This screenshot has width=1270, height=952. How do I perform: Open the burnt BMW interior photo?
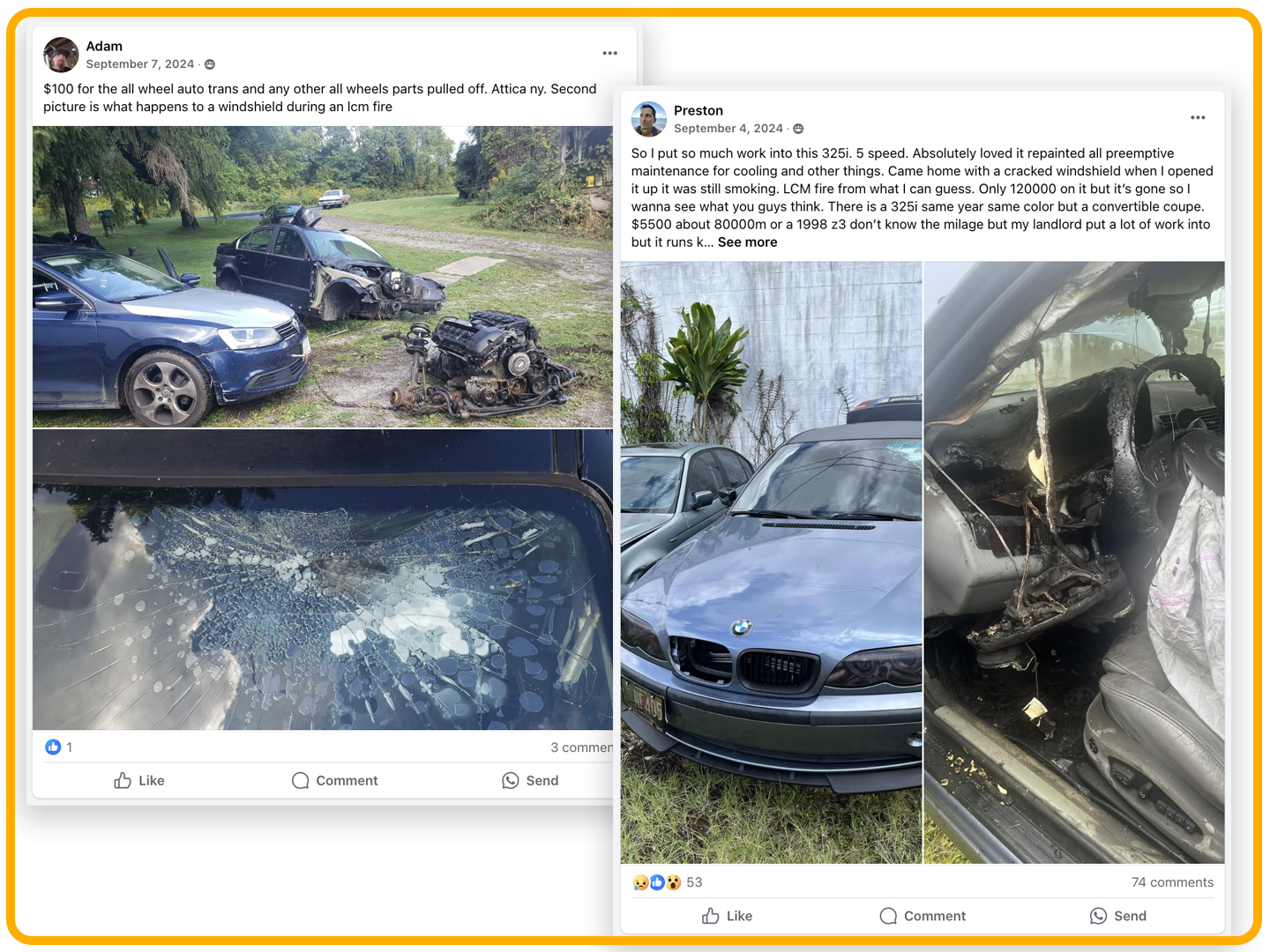tap(1074, 562)
